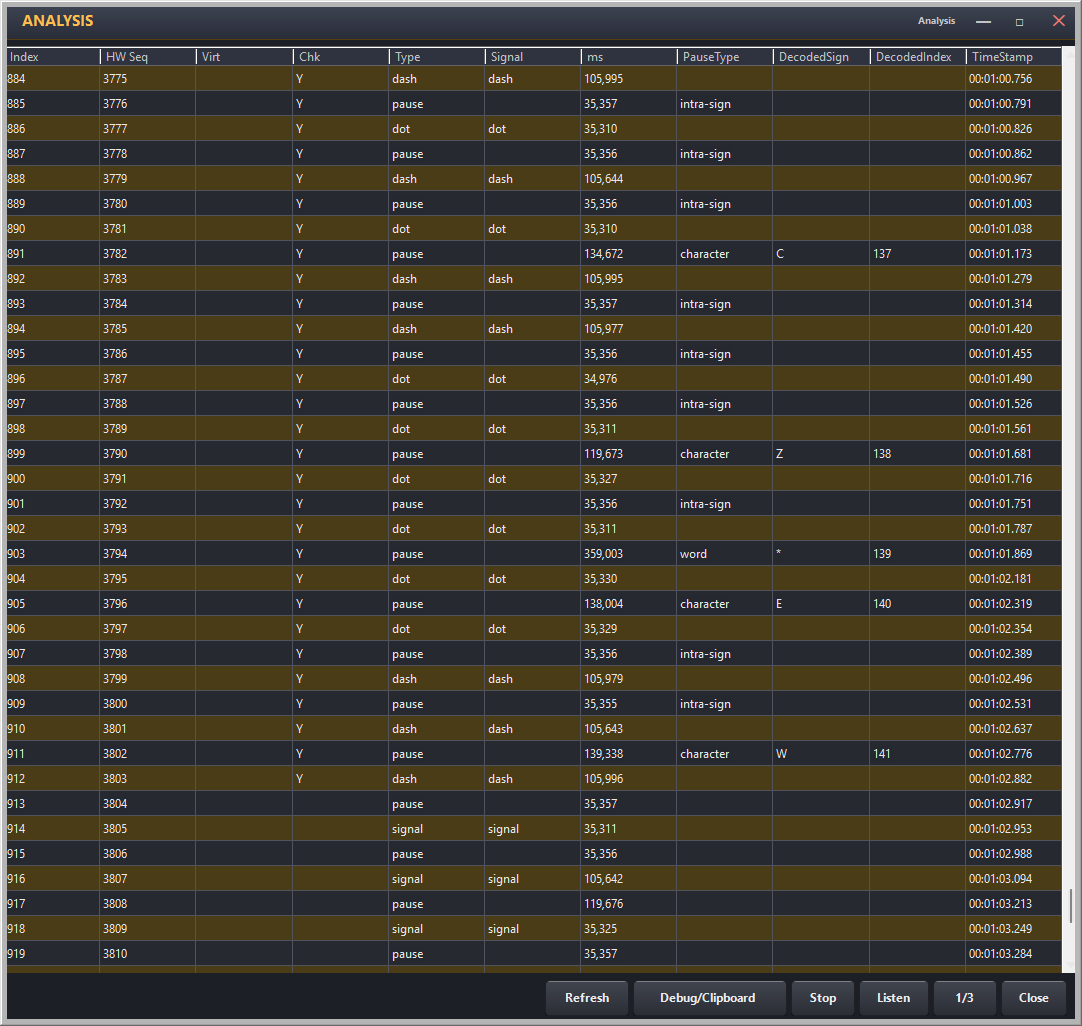Screen dimensions: 1082x1026
Task: Select decoded sign W in row 911
Action: pos(821,754)
